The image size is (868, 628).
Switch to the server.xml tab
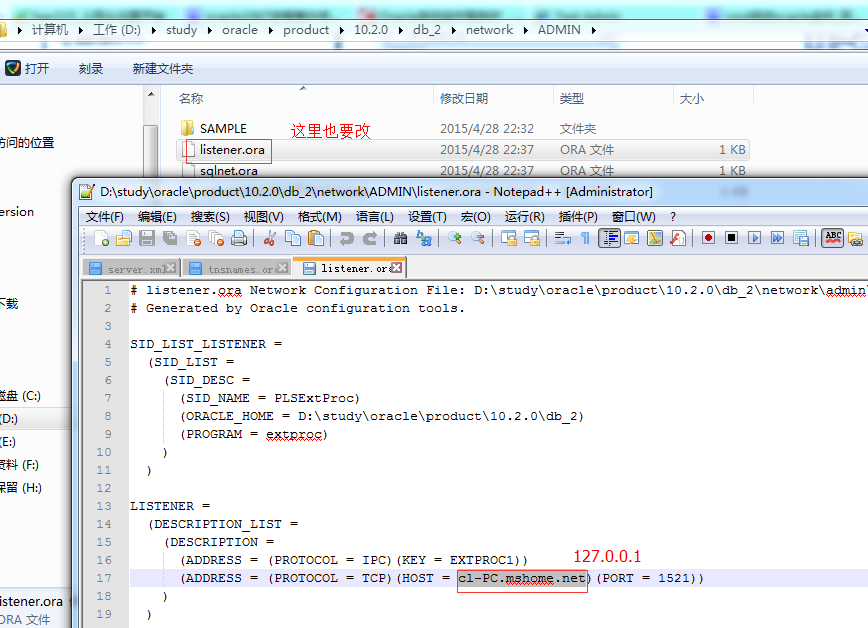[x=133, y=269]
